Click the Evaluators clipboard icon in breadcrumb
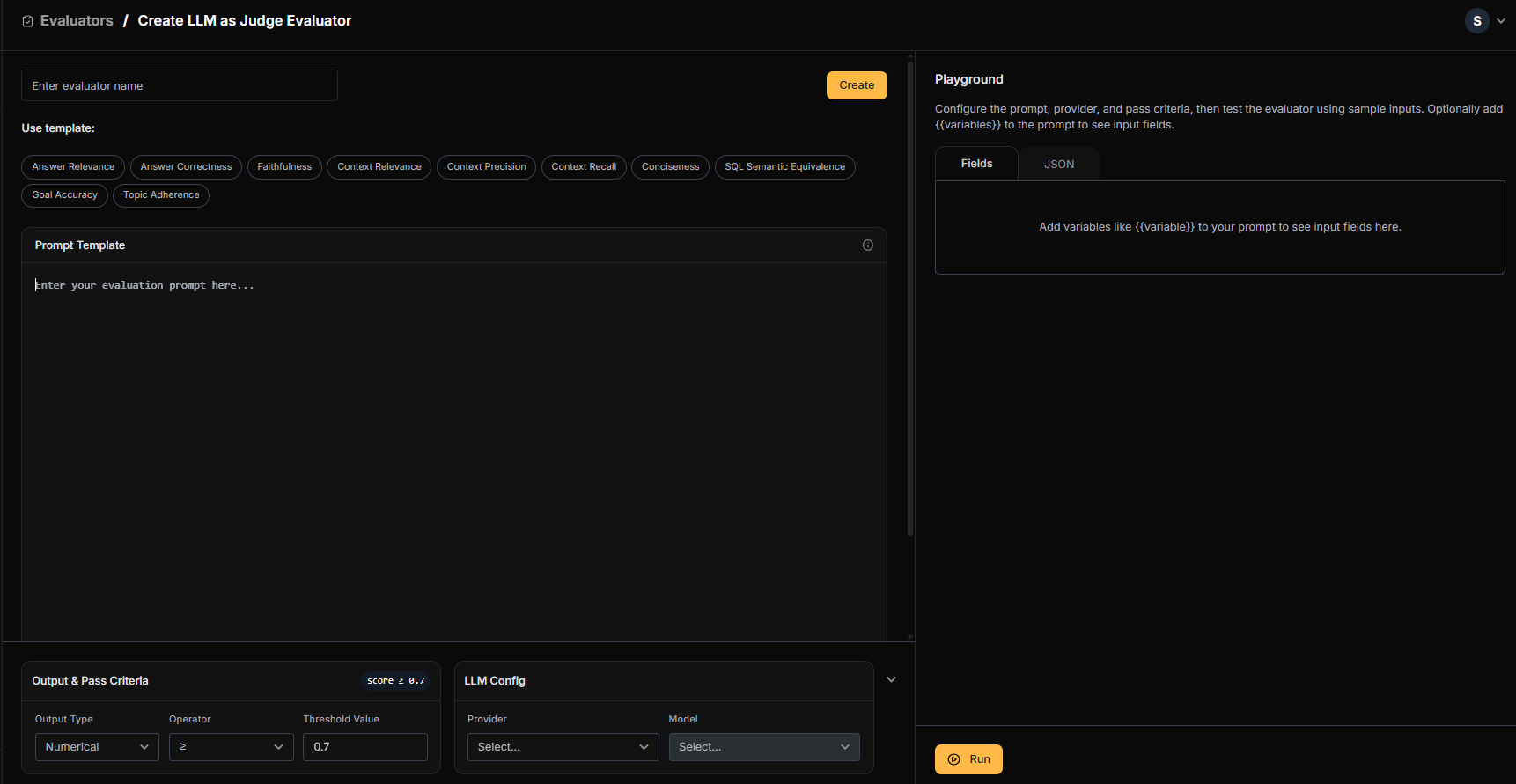The height and width of the screenshot is (784, 1516). [27, 21]
